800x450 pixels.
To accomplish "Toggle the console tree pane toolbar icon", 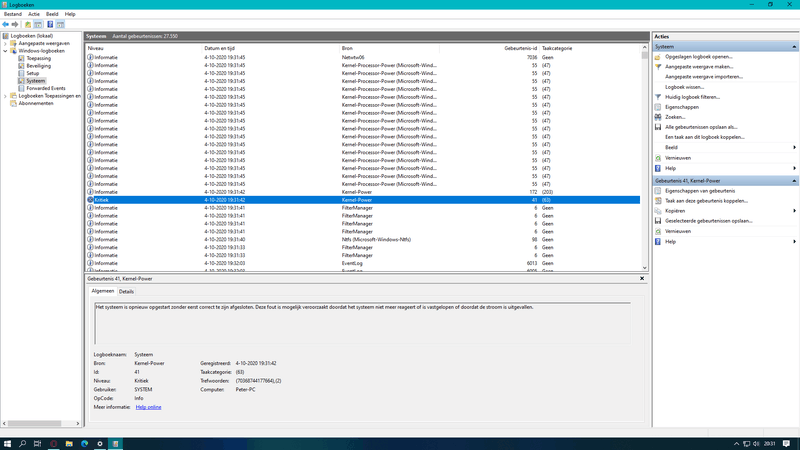I will pos(38,24).
